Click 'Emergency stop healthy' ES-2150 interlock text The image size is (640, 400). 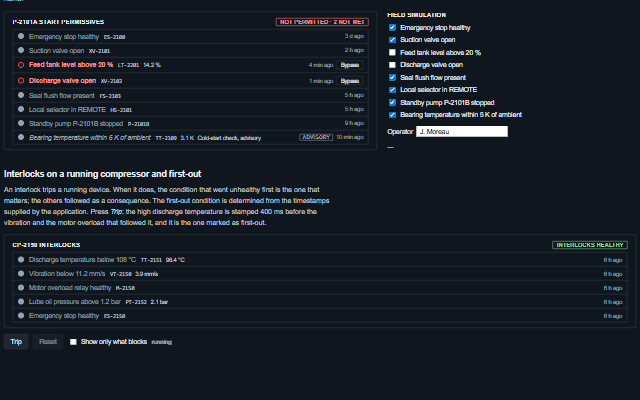click(x=64, y=316)
